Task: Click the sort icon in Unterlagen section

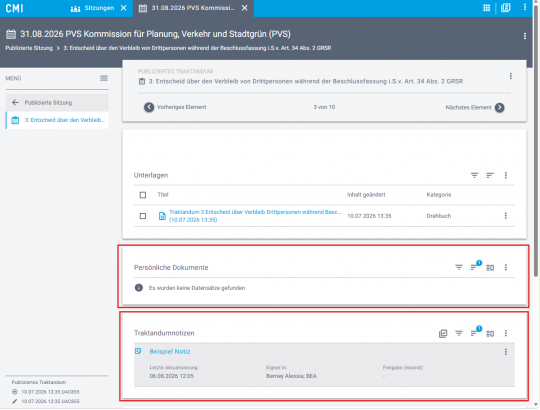Action: click(490, 175)
